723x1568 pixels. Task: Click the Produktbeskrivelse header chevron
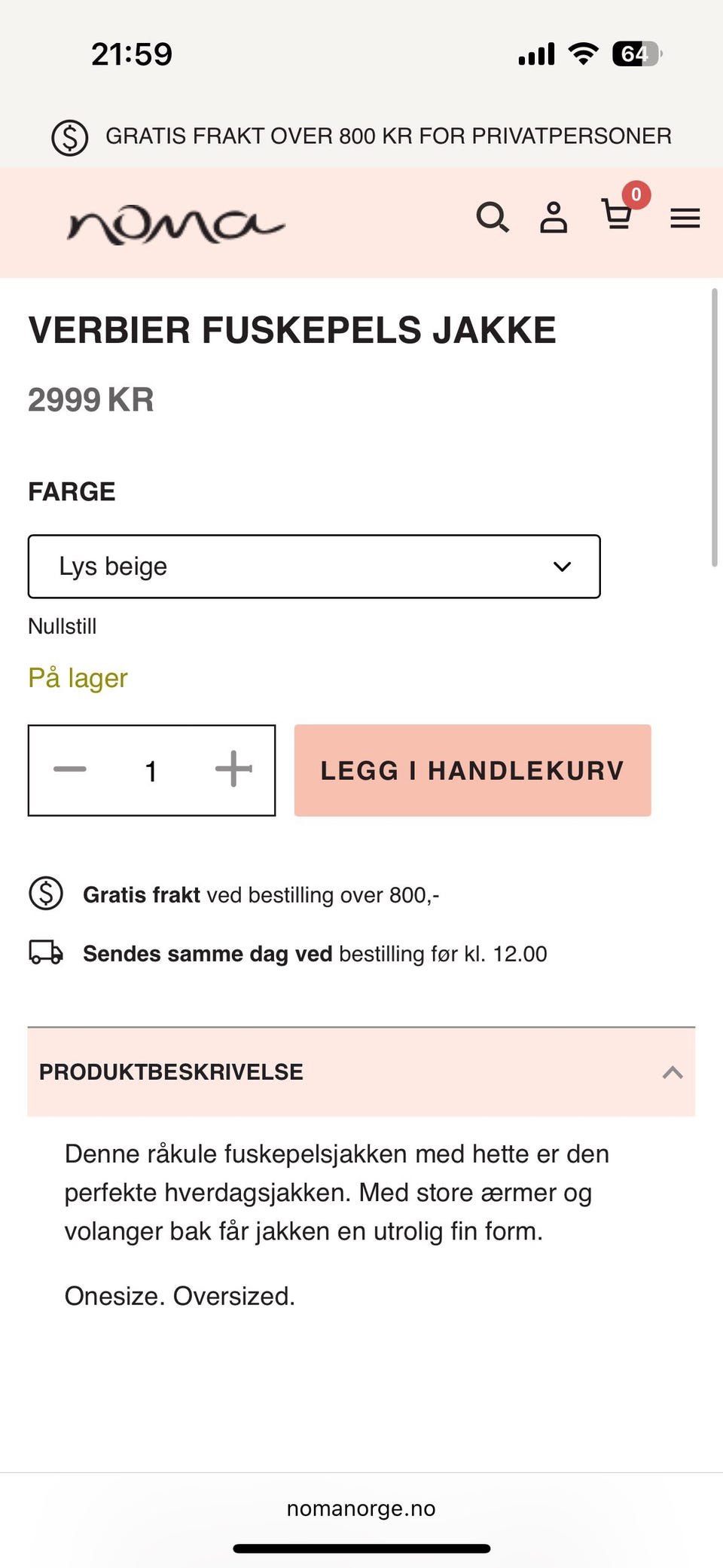tap(673, 1072)
